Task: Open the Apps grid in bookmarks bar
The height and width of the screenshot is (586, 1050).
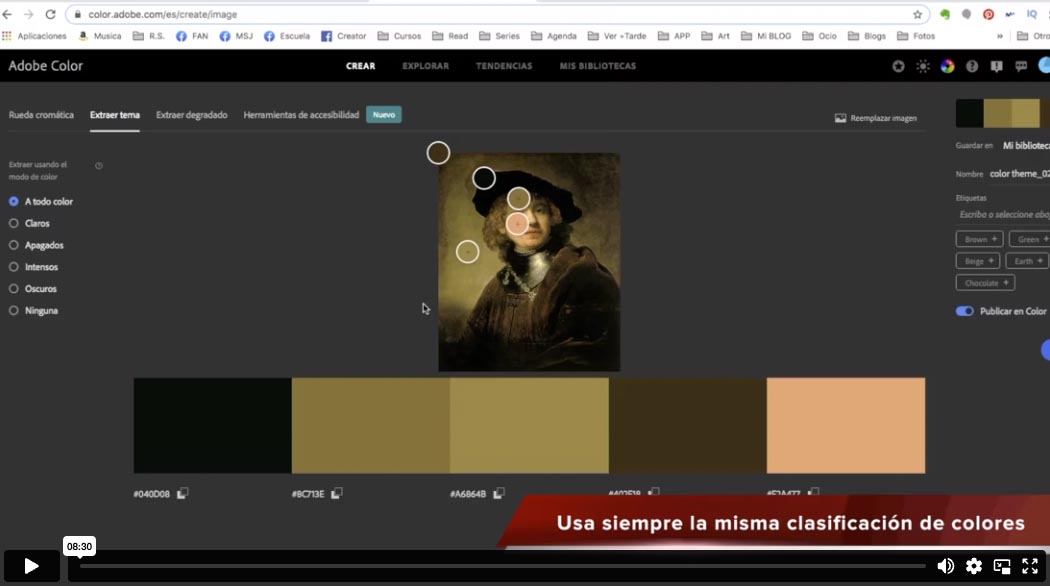Action: pyautogui.click(x=7, y=36)
